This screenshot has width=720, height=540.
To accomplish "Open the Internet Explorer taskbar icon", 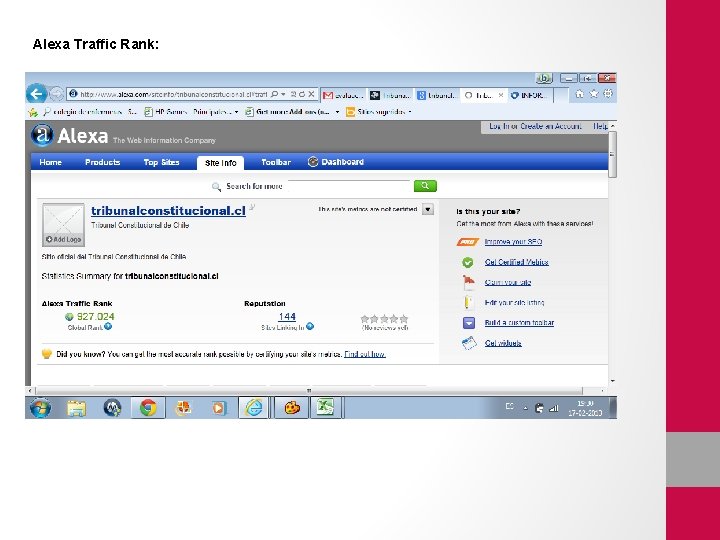I will 253,408.
